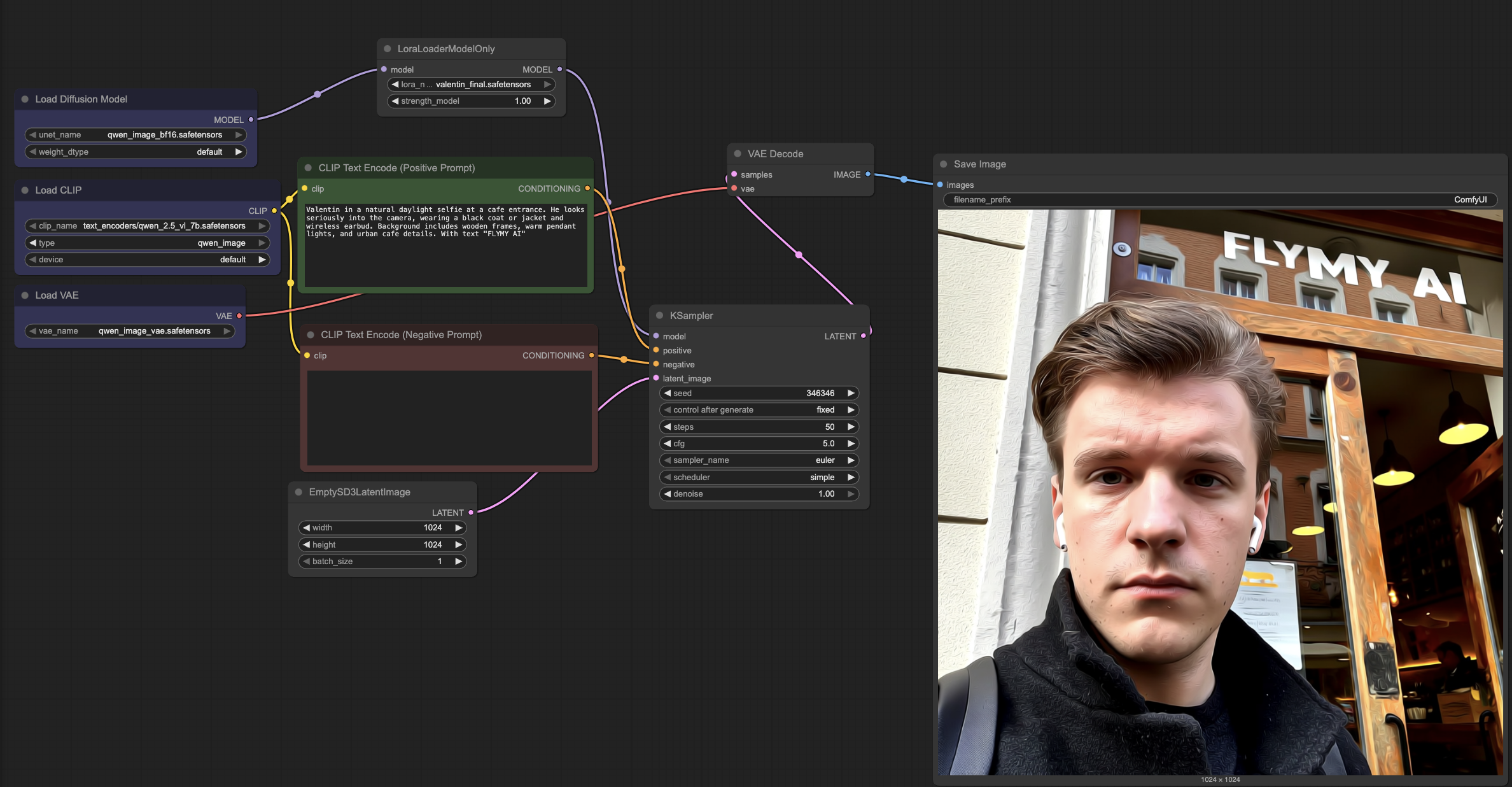Click the MODEL output port on Load Diffusion Model
Screen dimensions: 1512x787
click(250, 119)
